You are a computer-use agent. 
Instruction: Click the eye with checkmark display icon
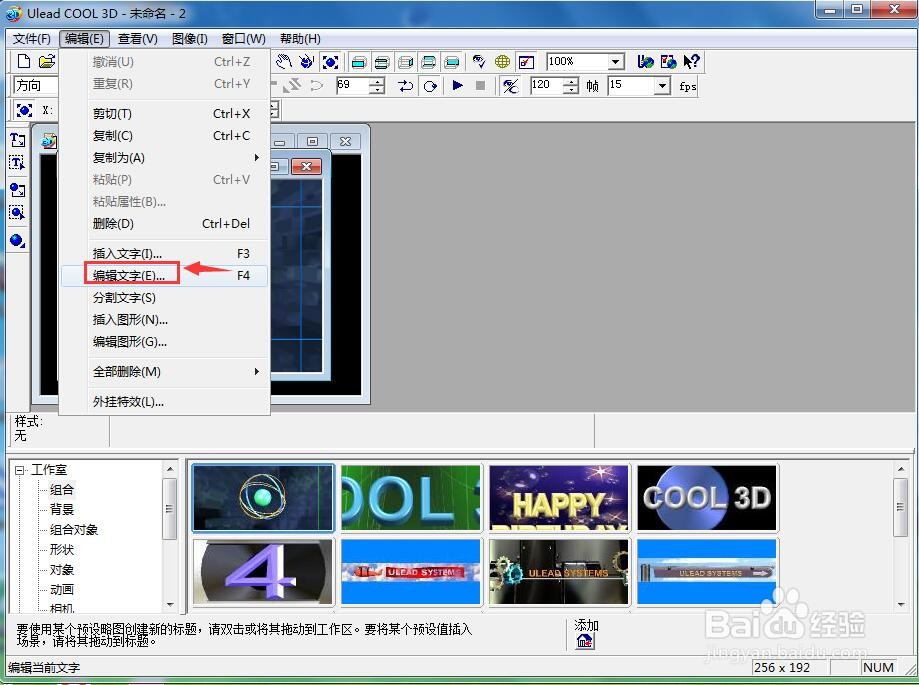tap(479, 62)
